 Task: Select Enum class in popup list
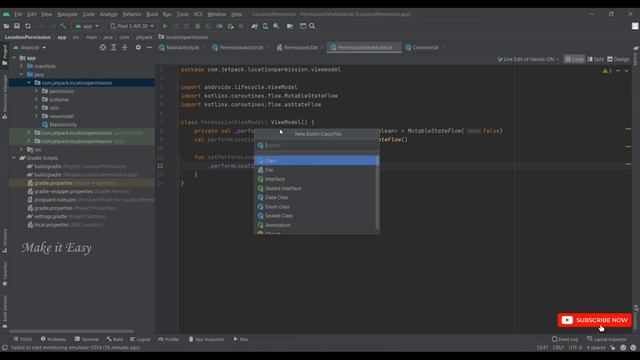(x=316, y=207)
